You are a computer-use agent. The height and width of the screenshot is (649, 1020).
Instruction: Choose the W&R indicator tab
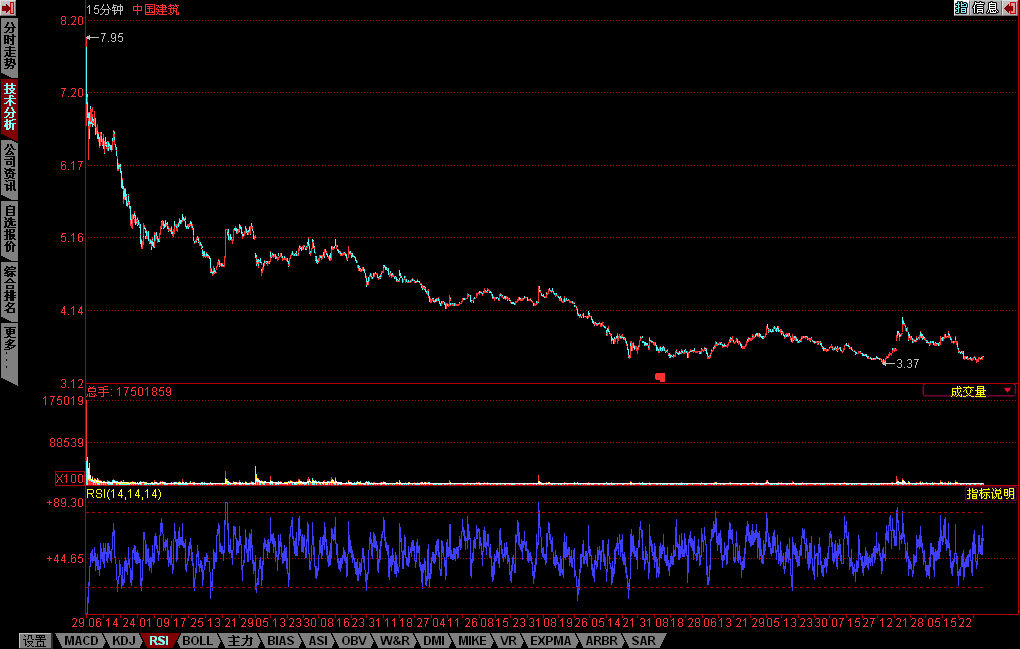395,641
